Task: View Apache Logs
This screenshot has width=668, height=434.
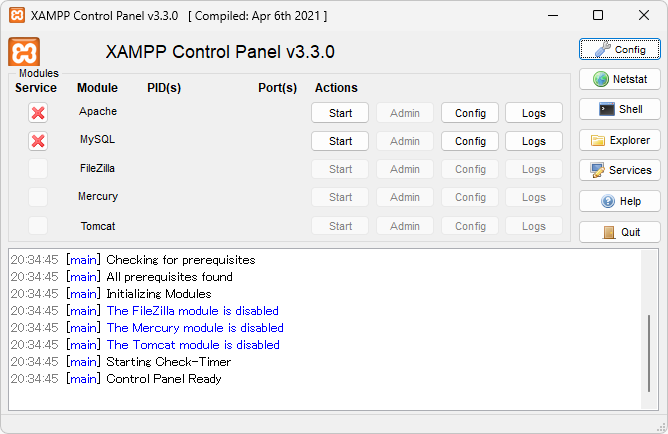Action: (x=534, y=113)
